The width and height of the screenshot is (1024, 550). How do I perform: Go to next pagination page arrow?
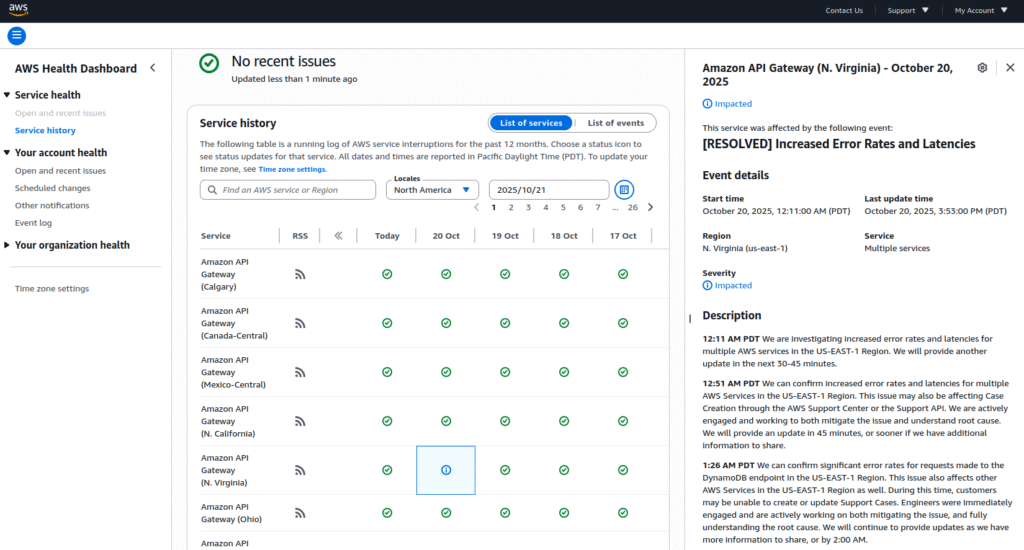coord(650,208)
